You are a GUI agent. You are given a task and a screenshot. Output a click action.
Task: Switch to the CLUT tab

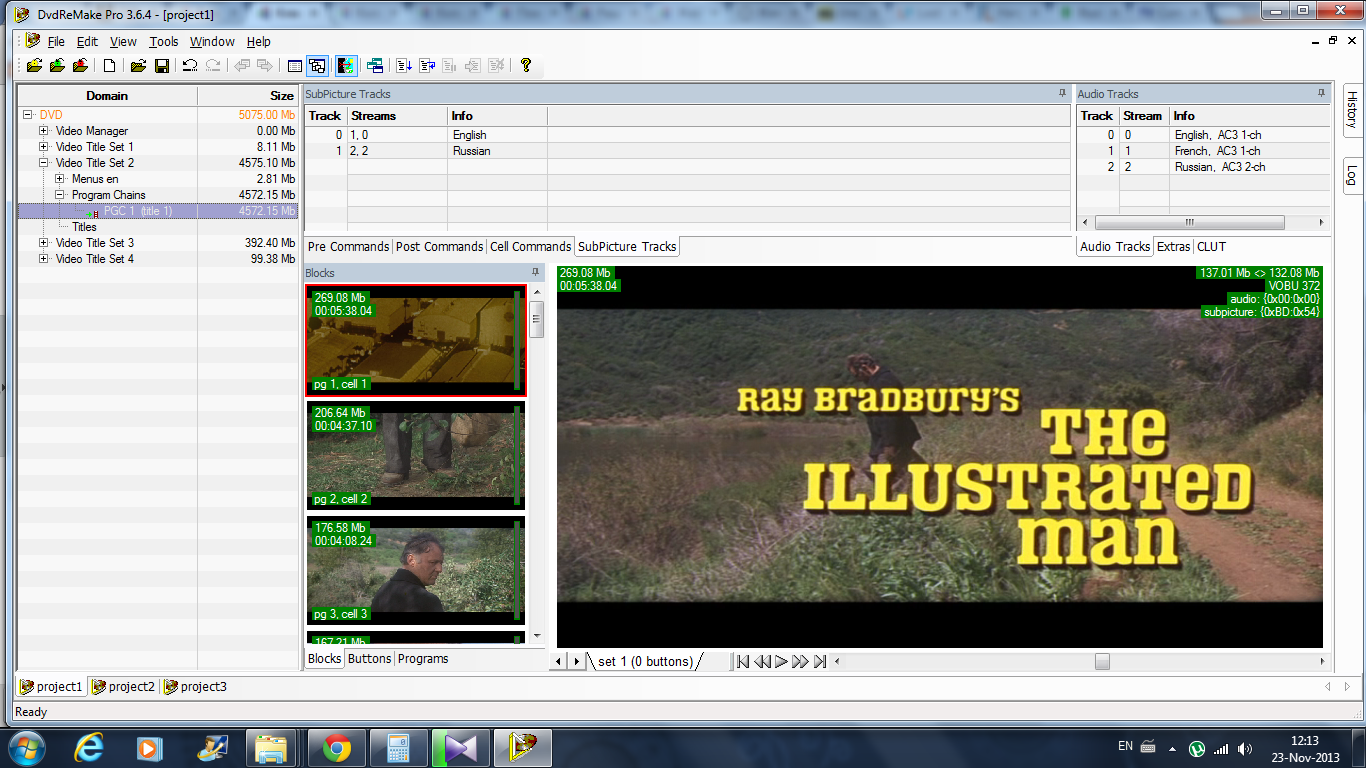coord(1211,247)
